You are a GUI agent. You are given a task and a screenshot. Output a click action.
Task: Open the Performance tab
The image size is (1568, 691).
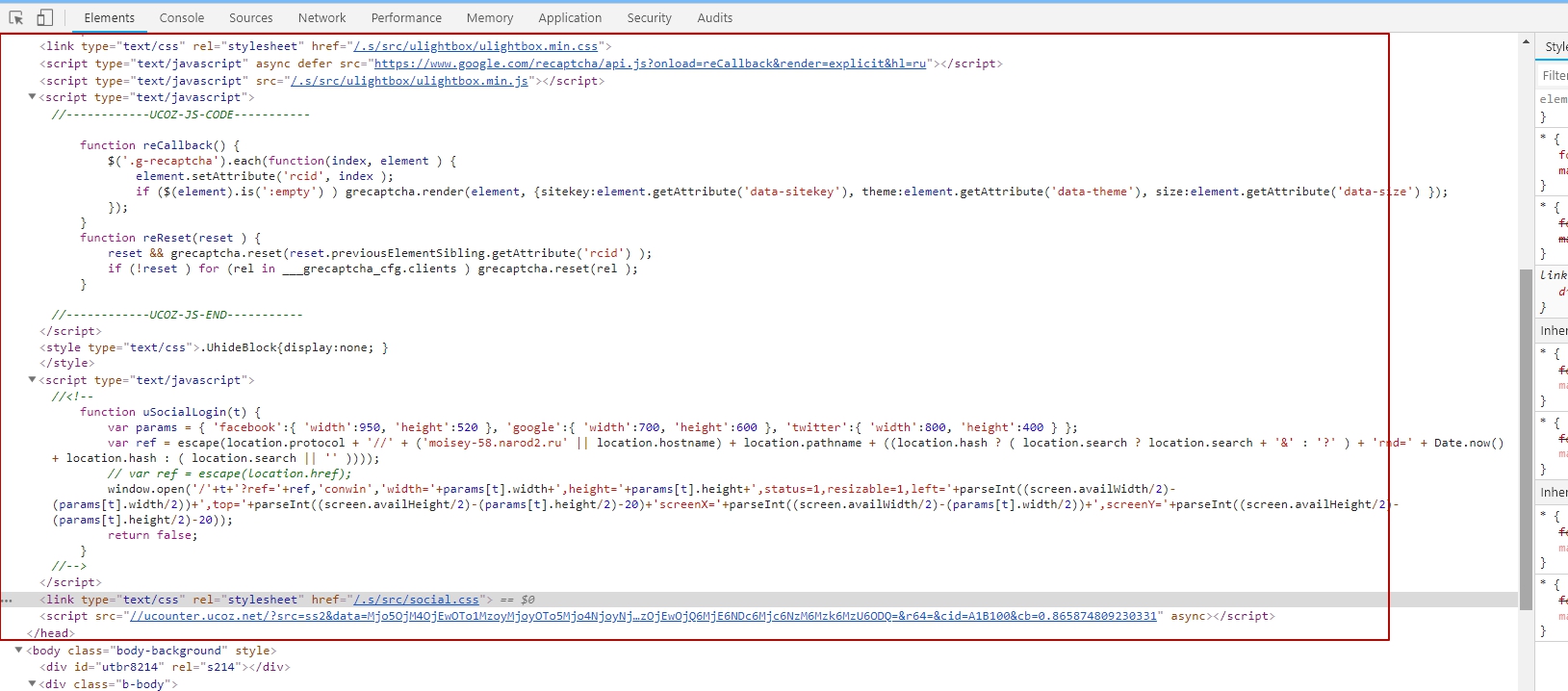(406, 17)
